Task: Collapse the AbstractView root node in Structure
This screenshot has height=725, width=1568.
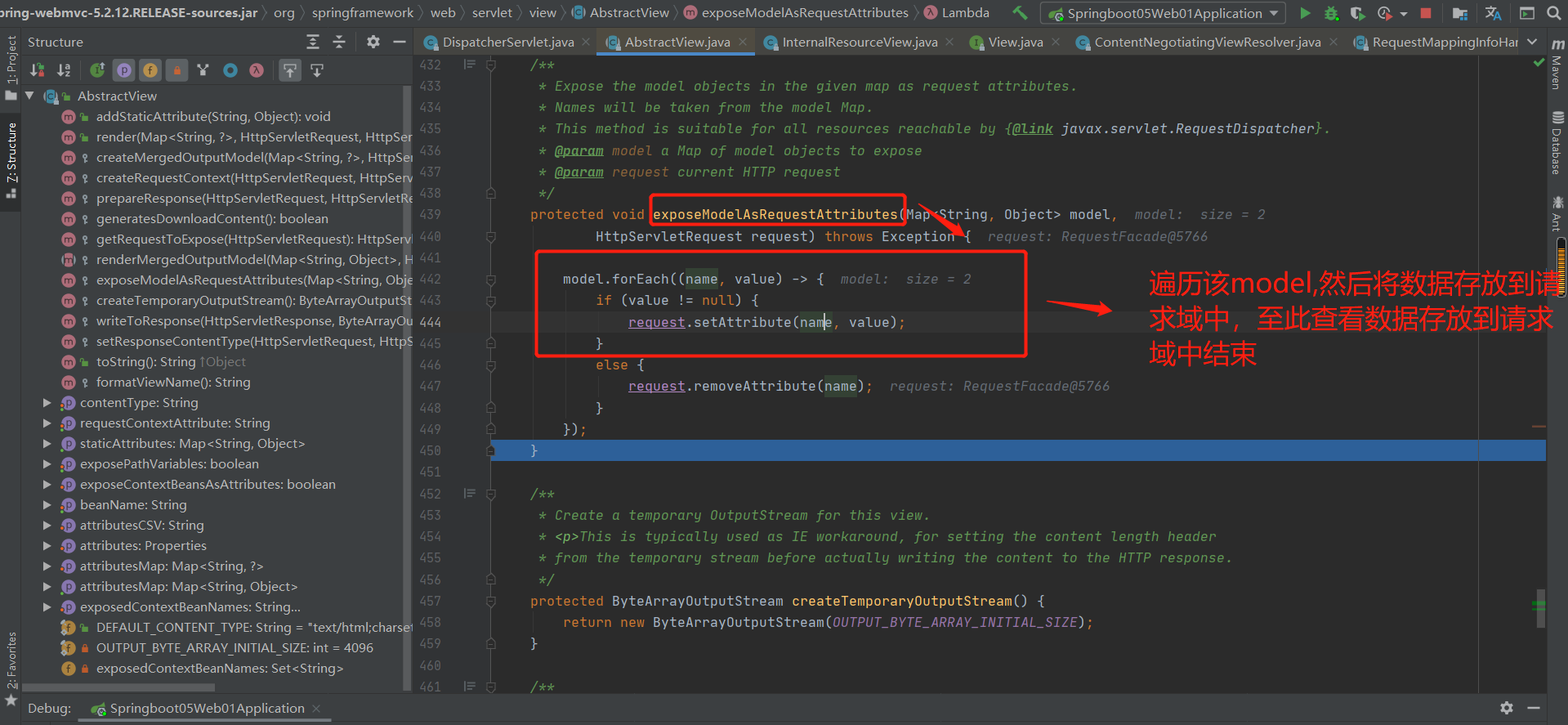Action: 29,96
